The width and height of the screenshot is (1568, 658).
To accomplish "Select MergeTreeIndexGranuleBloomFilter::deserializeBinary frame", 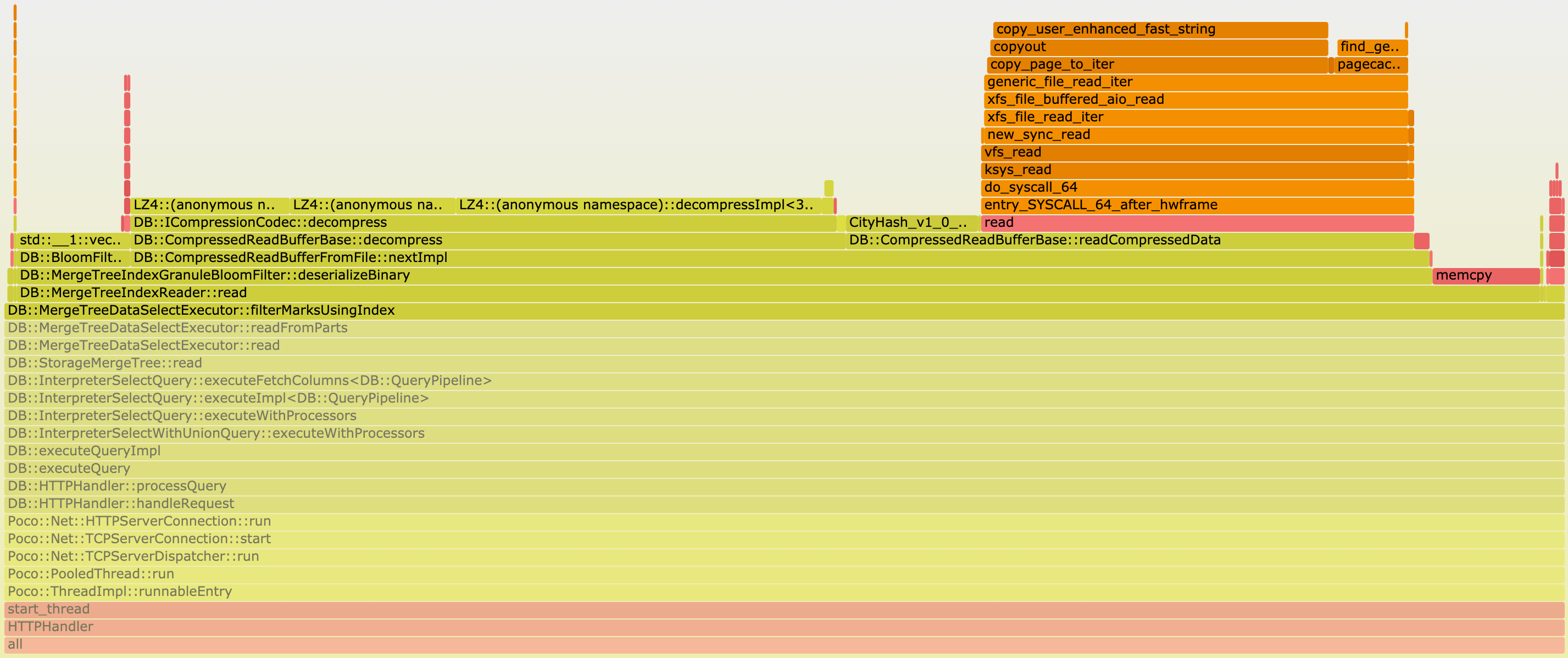I will (x=724, y=276).
